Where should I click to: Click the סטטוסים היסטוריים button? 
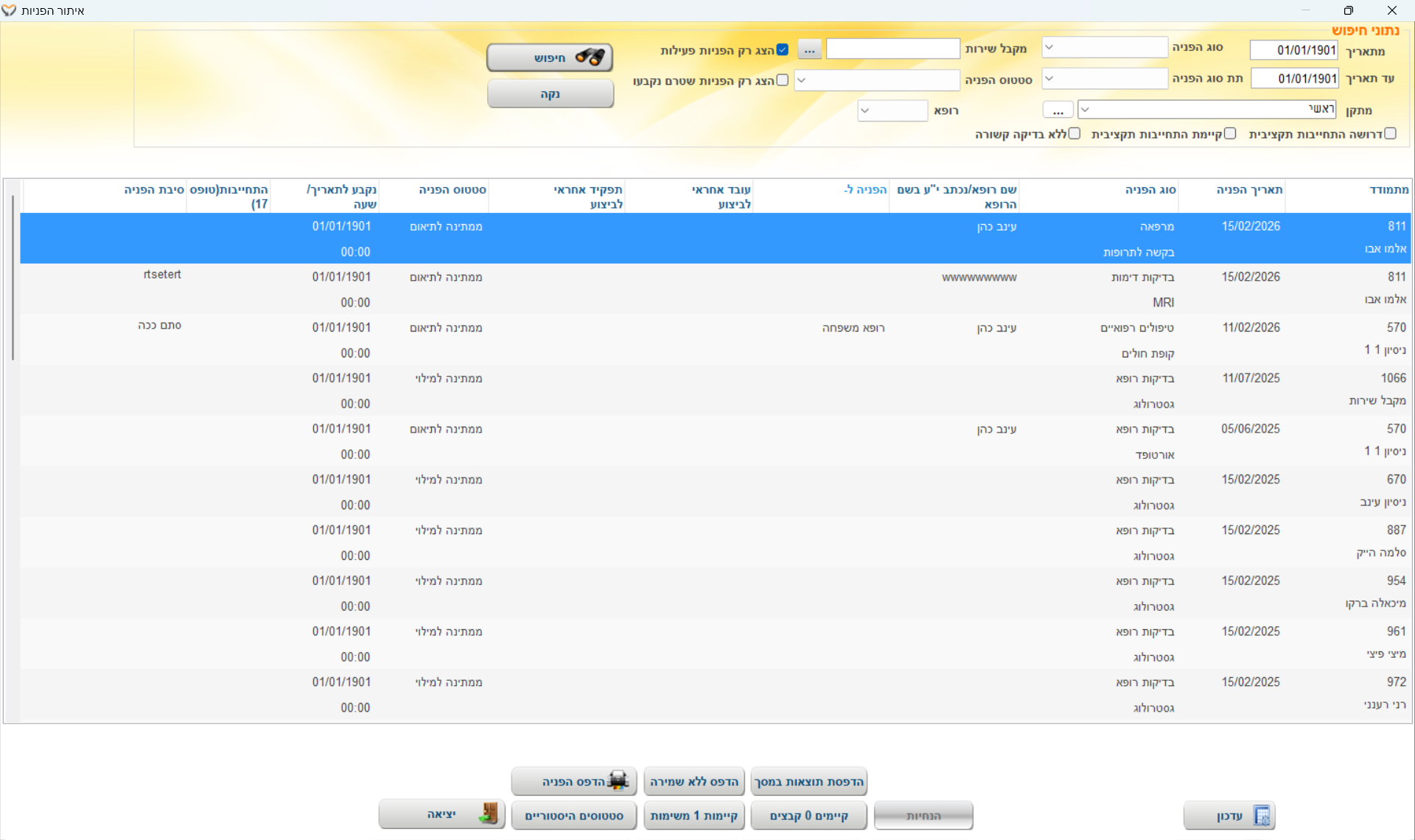coord(574,816)
